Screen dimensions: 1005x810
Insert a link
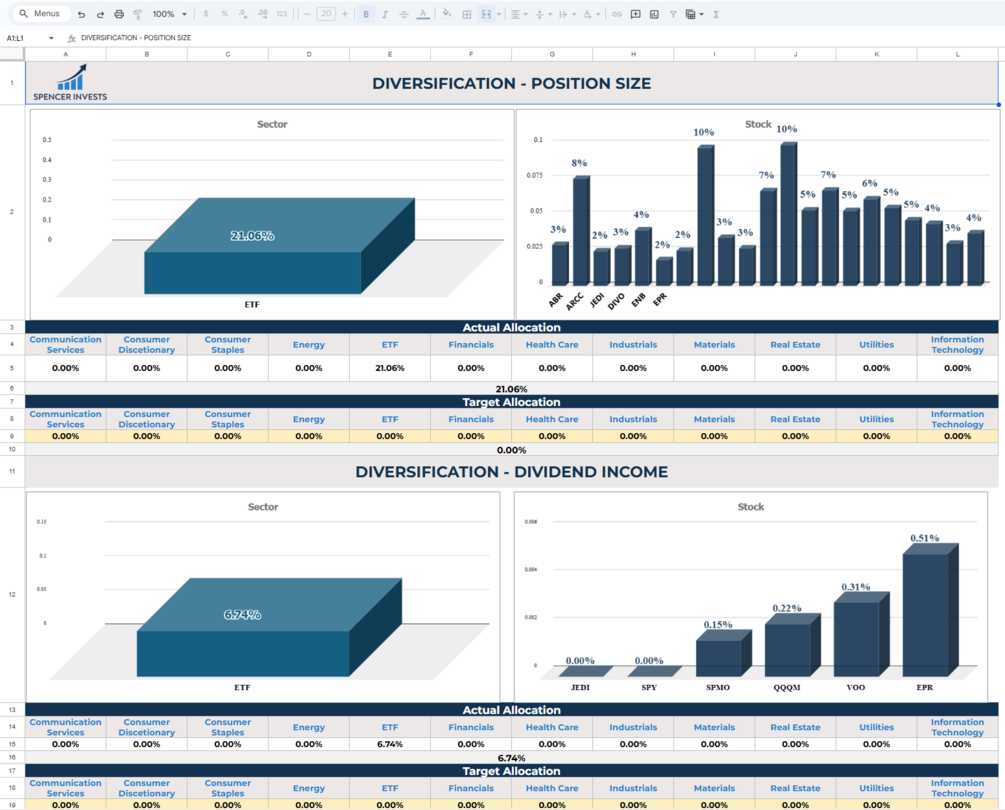coord(617,14)
